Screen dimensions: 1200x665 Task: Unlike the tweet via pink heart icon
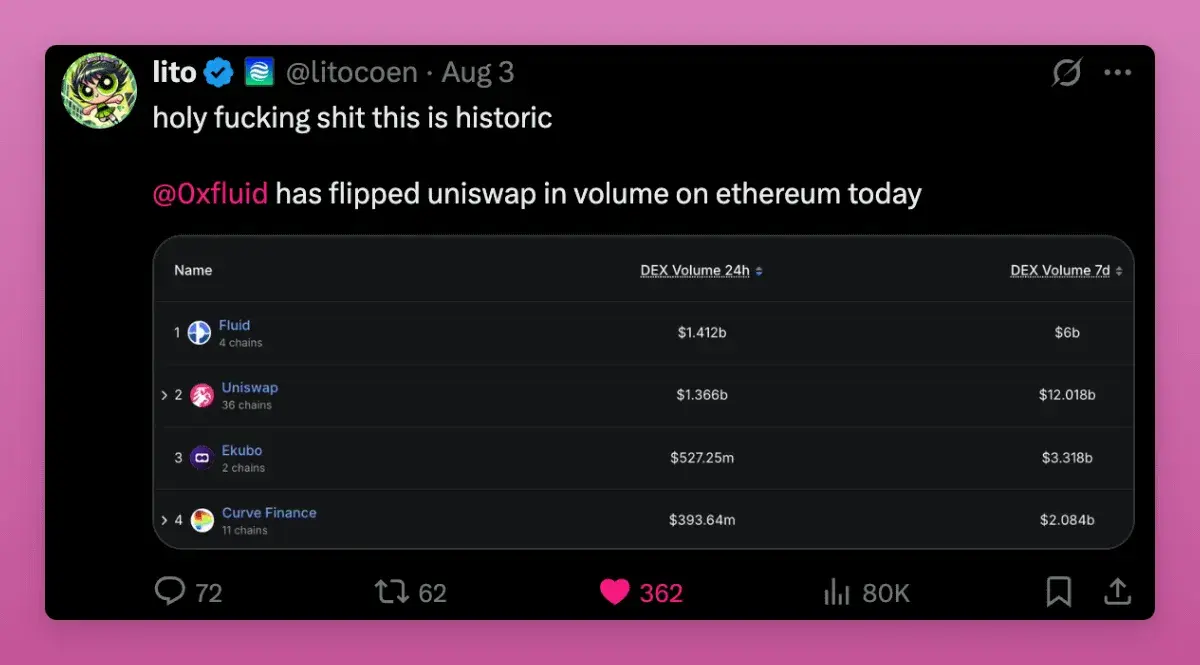click(615, 592)
